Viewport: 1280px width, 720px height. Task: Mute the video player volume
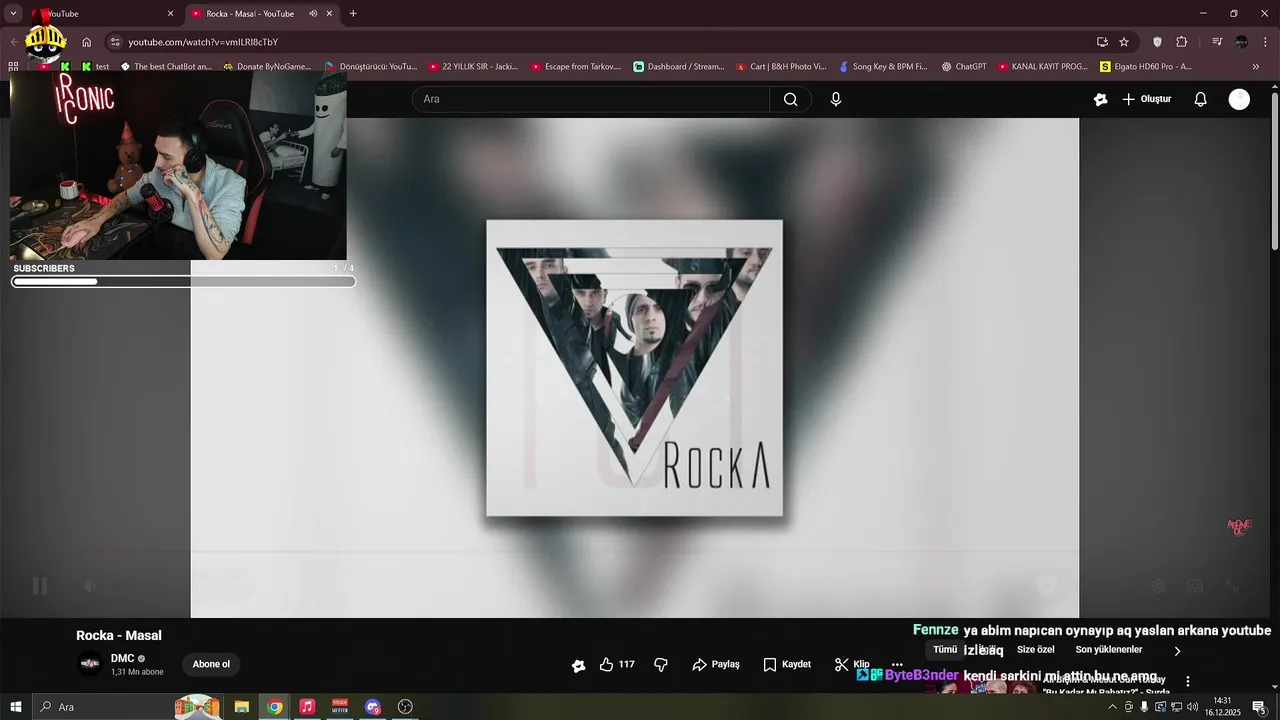click(x=89, y=586)
